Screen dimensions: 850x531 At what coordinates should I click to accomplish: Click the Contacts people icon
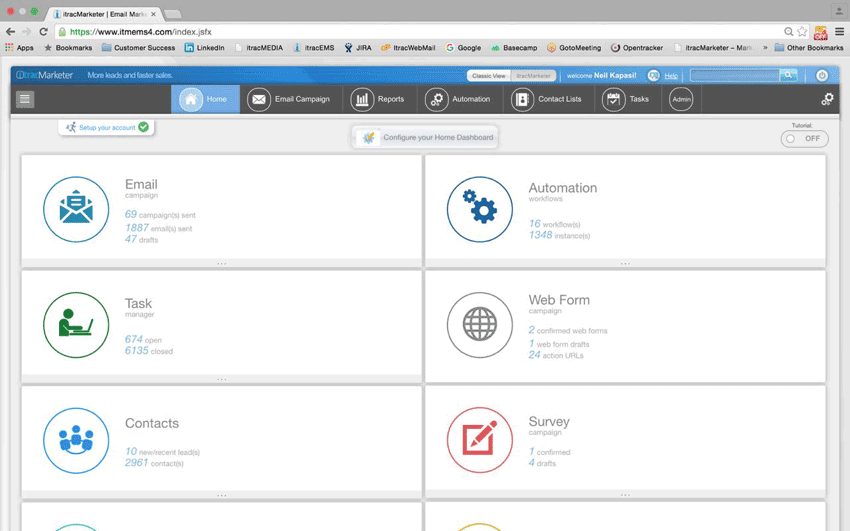click(x=76, y=440)
